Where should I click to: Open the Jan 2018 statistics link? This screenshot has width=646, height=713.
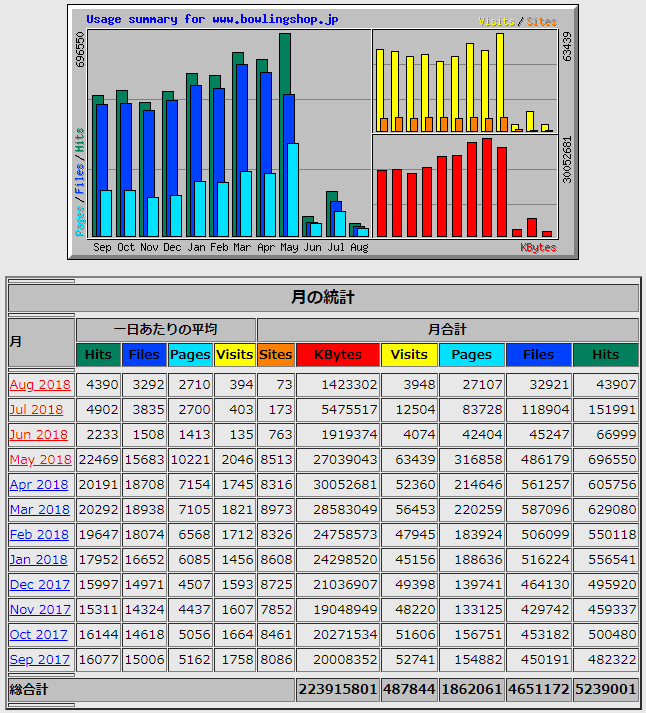(39, 559)
